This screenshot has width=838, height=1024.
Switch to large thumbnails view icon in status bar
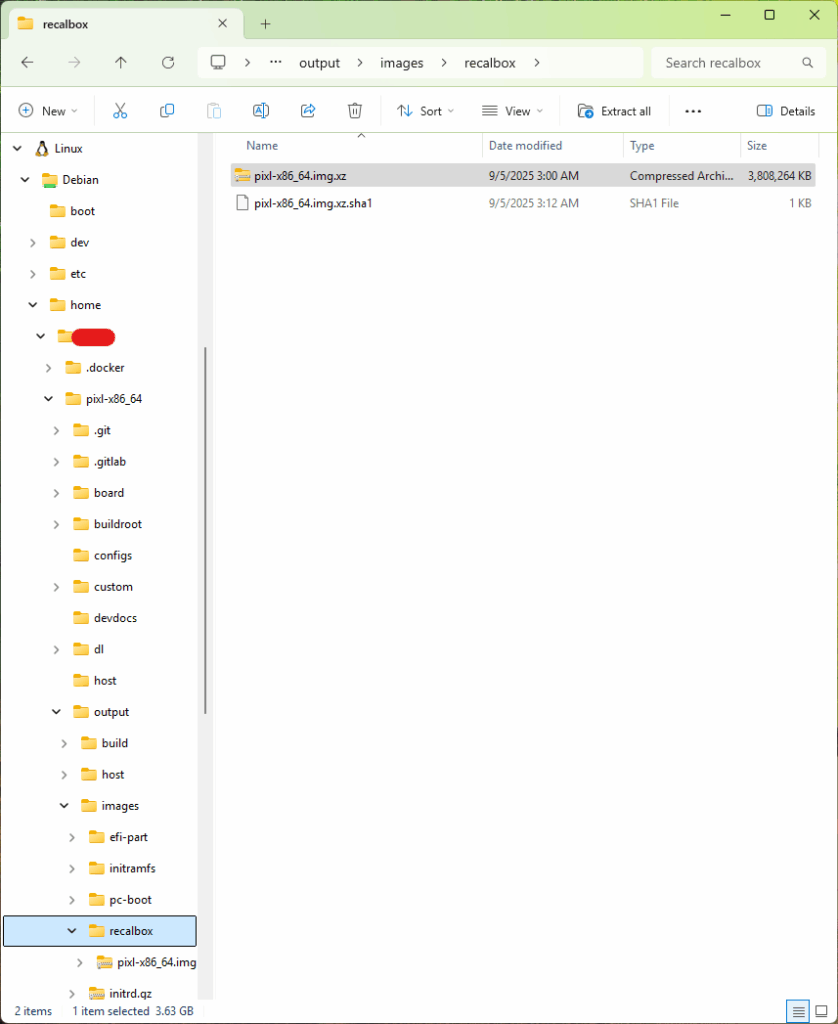tap(822, 1011)
